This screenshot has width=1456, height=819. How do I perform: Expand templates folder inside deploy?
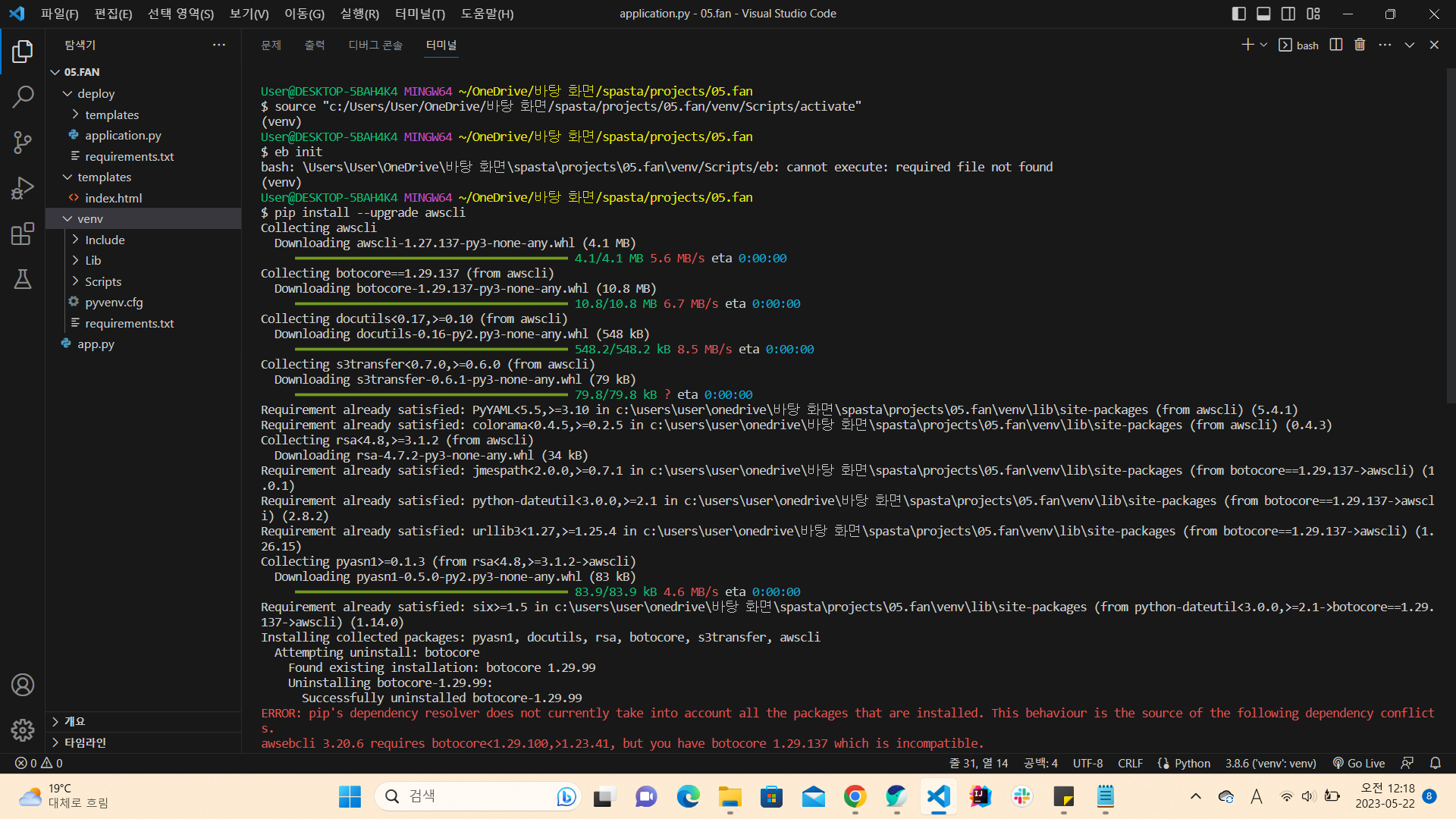pyautogui.click(x=144, y=115)
